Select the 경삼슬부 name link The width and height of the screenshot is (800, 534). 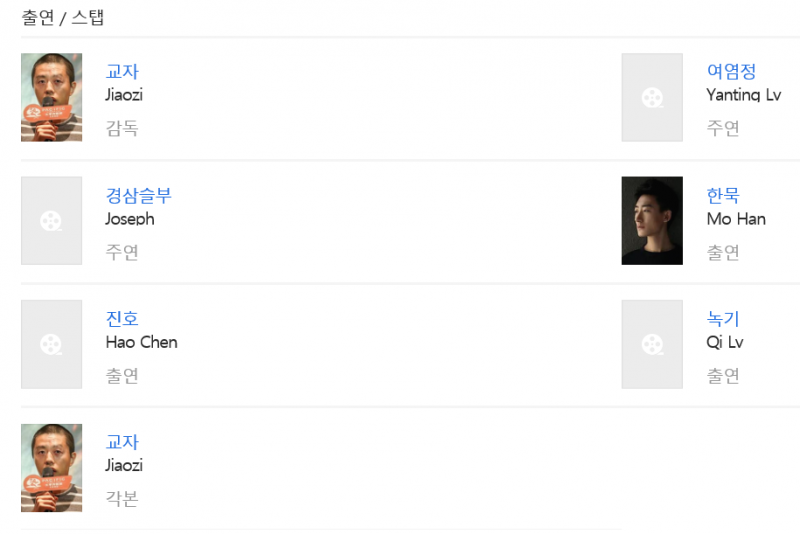click(138, 195)
